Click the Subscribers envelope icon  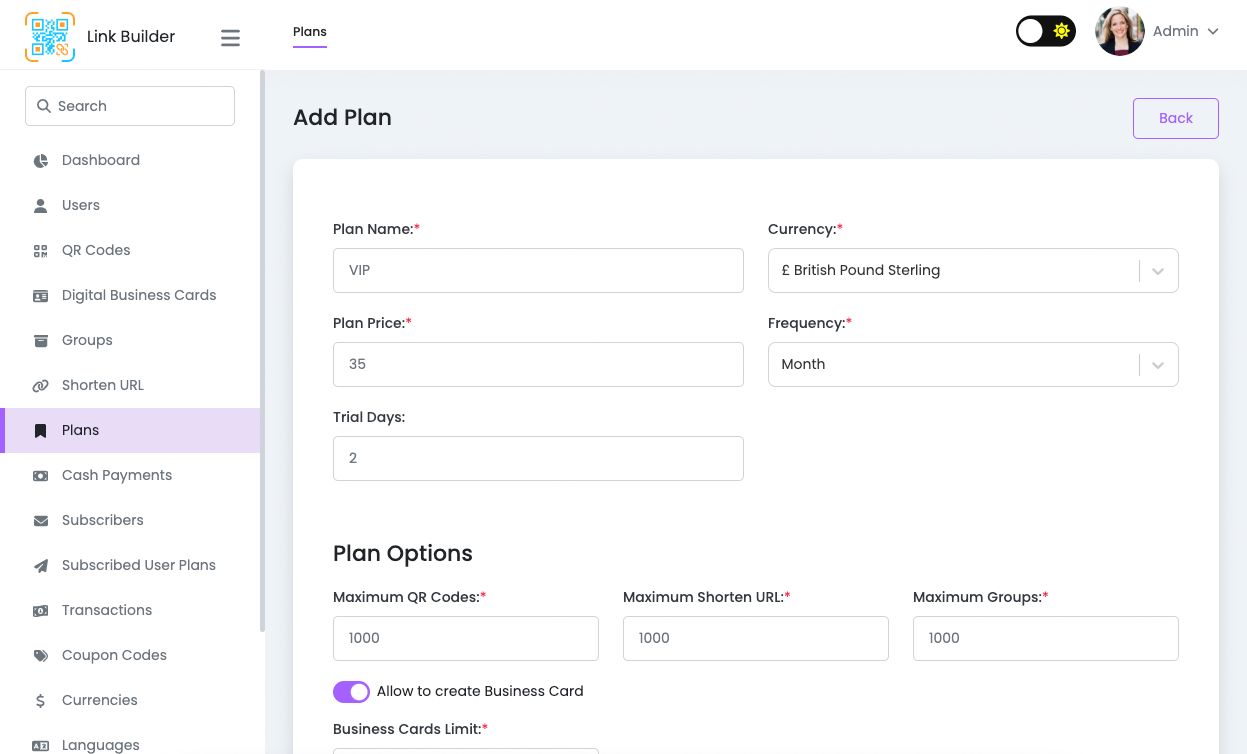(x=41, y=521)
